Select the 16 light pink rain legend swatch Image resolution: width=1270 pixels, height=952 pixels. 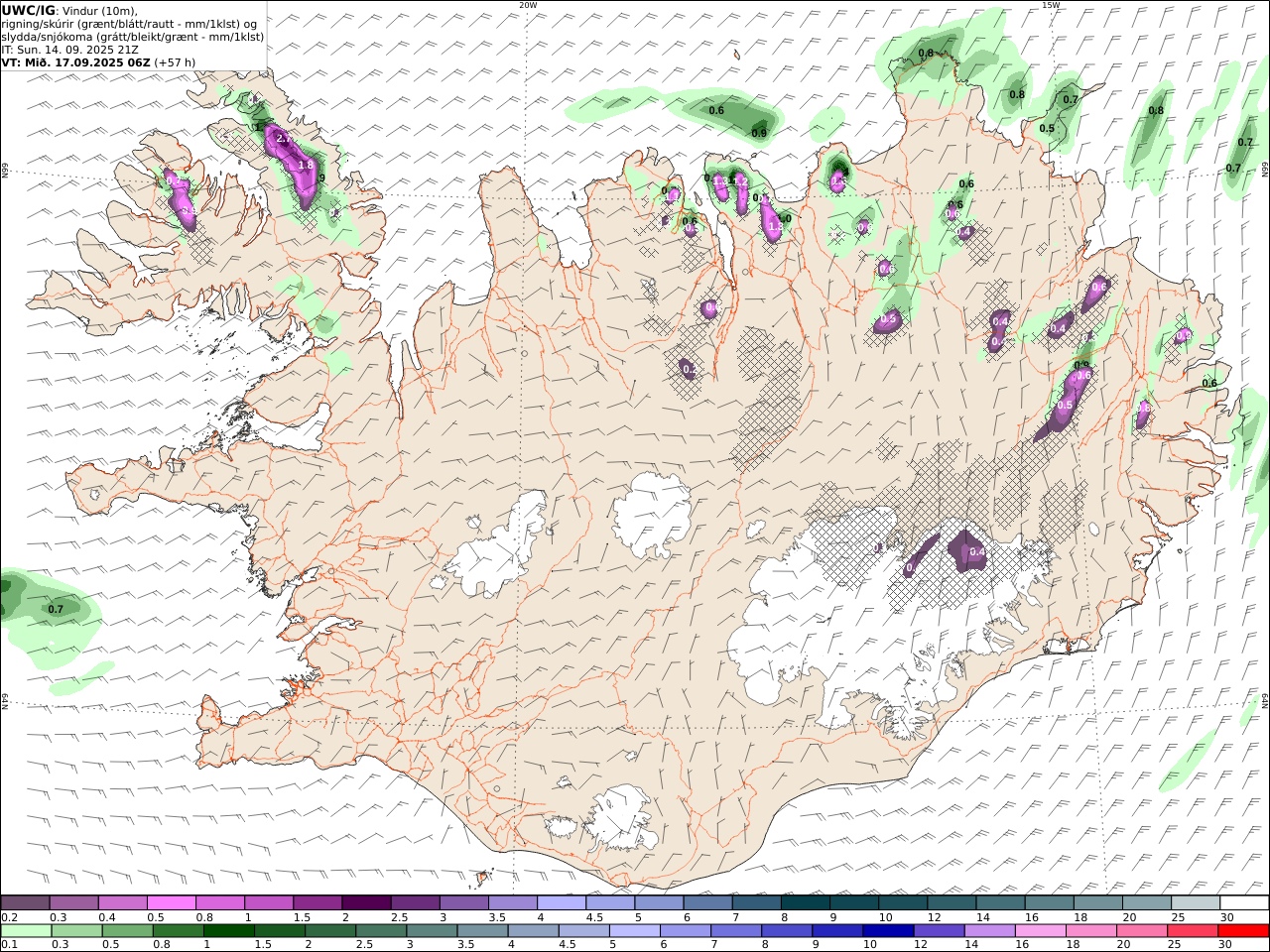click(1040, 931)
